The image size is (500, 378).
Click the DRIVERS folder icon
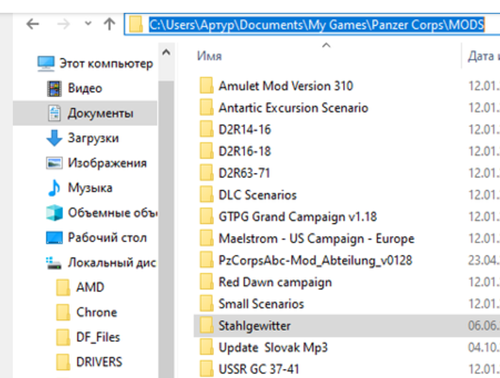tap(63, 362)
